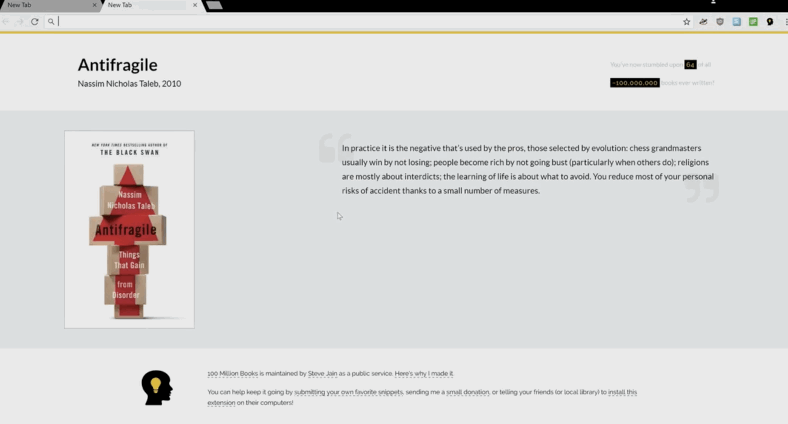Close the first New Tab
788x424 pixels.
[94, 5]
